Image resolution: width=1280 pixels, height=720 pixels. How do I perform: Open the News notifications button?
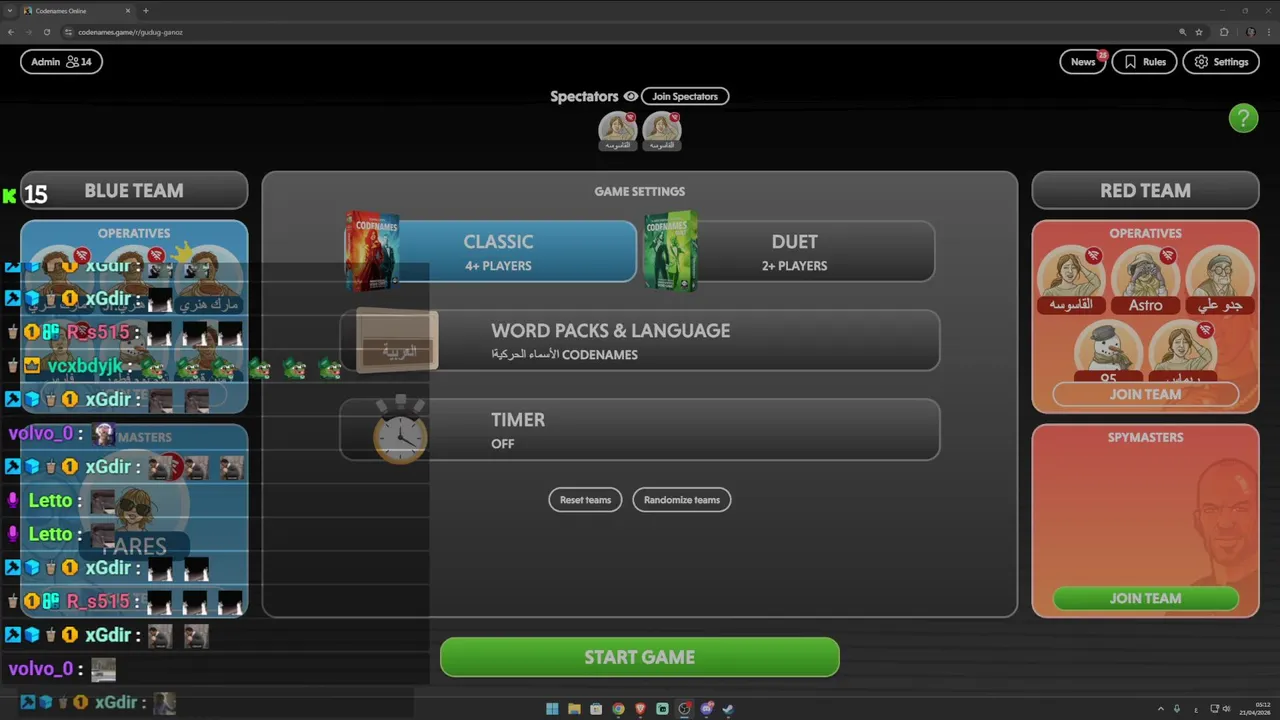point(1083,62)
